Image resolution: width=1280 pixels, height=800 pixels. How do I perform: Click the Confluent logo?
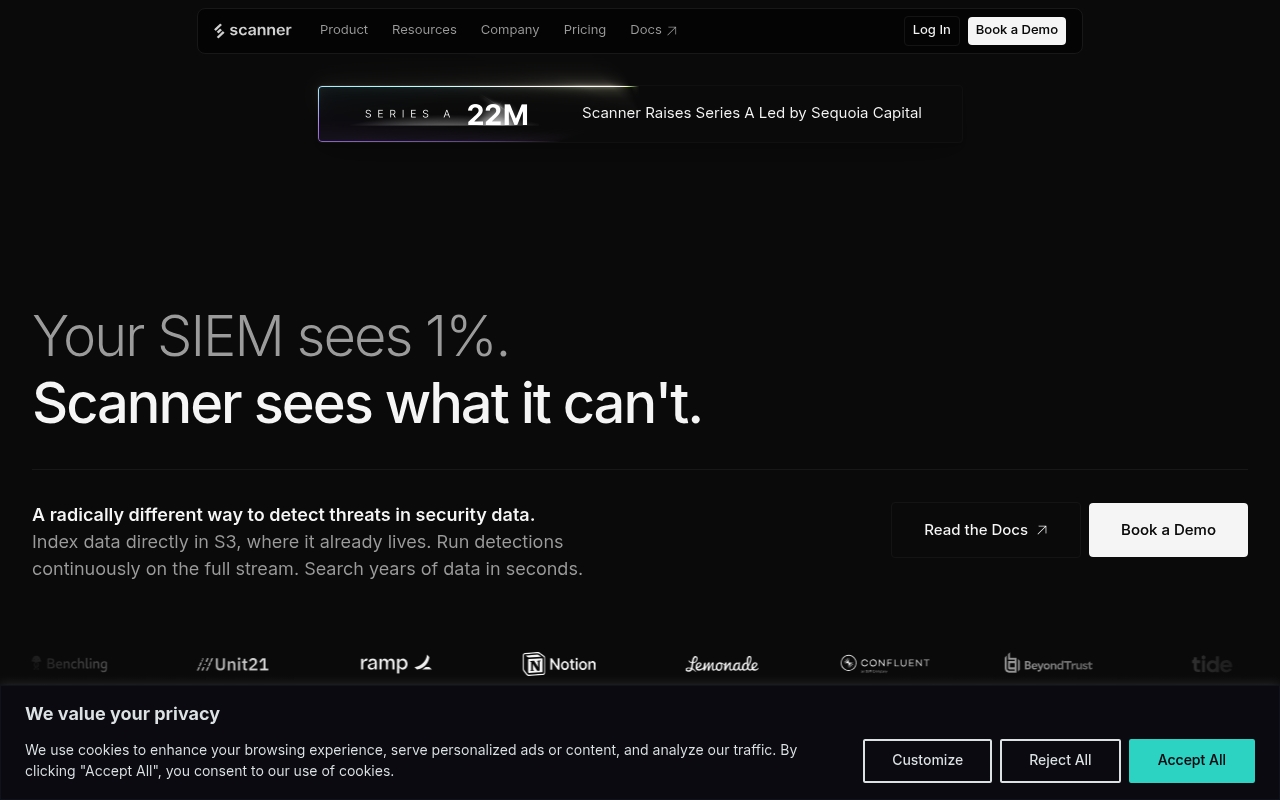[885, 664]
